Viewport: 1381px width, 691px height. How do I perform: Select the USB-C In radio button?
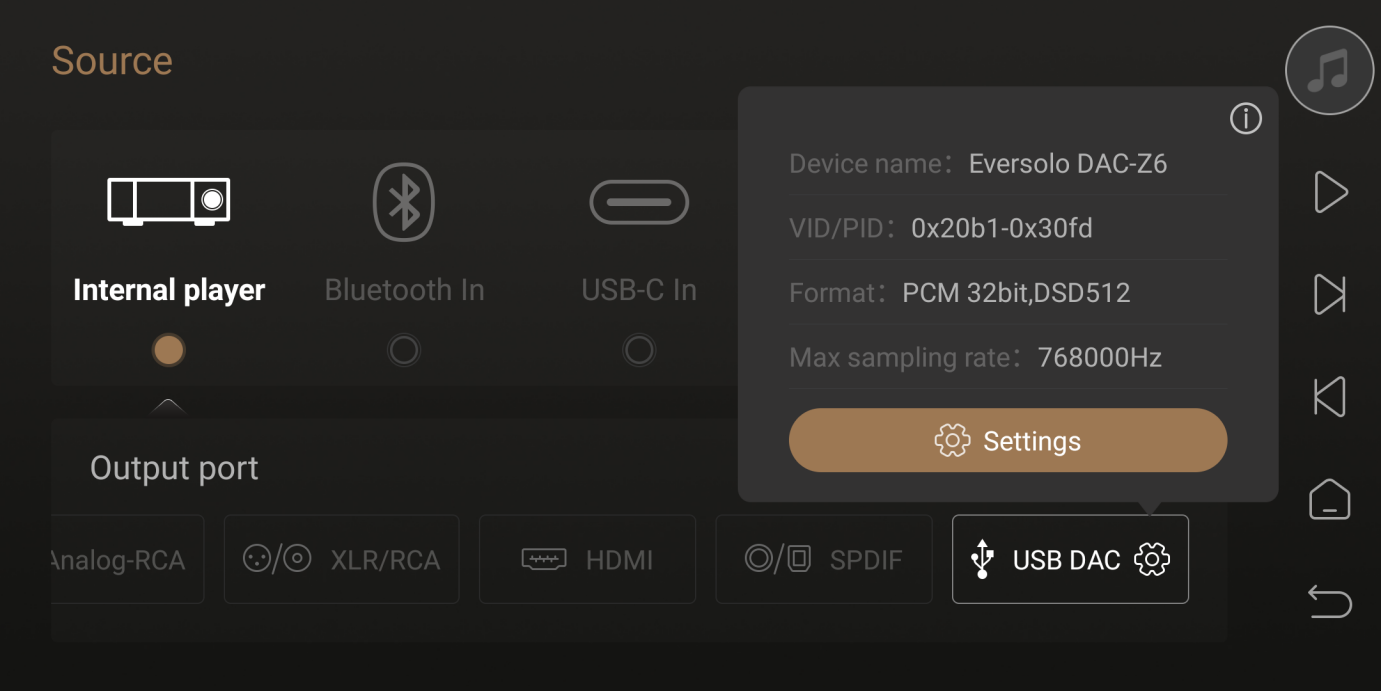pos(639,350)
